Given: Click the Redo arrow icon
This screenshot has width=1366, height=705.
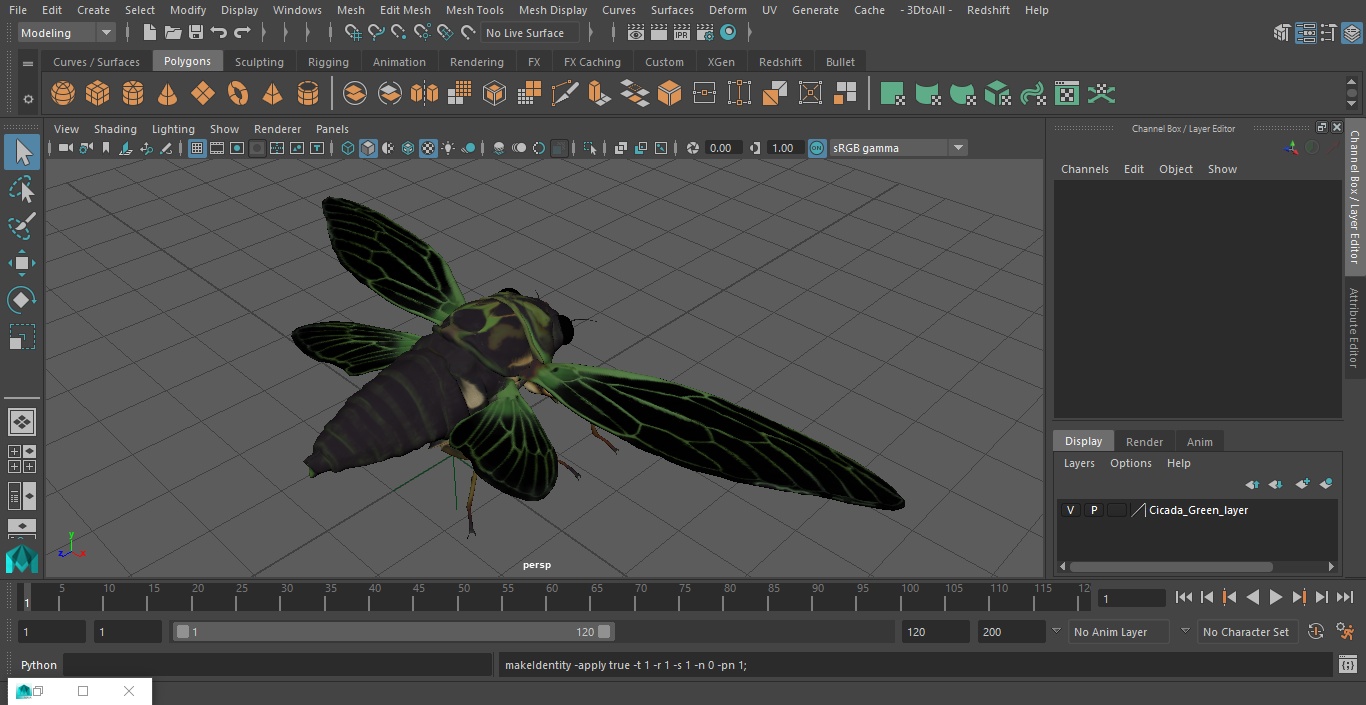Looking at the screenshot, I should pos(242,33).
